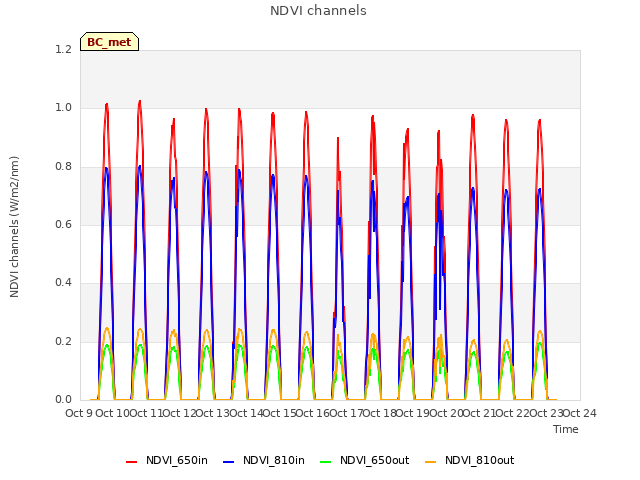Click the orange NDVI_810out legend swatch

431,462
